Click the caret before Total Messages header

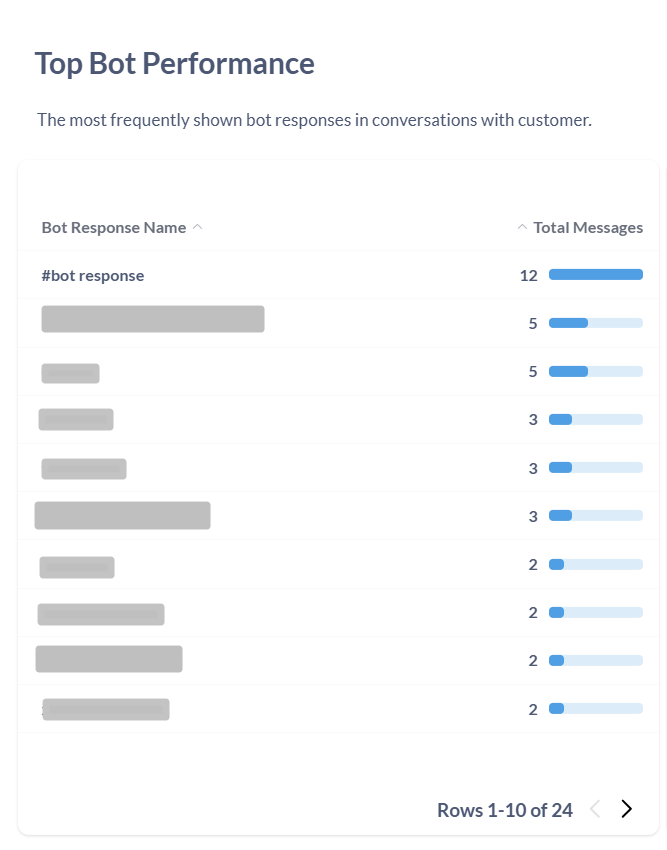click(x=522, y=227)
